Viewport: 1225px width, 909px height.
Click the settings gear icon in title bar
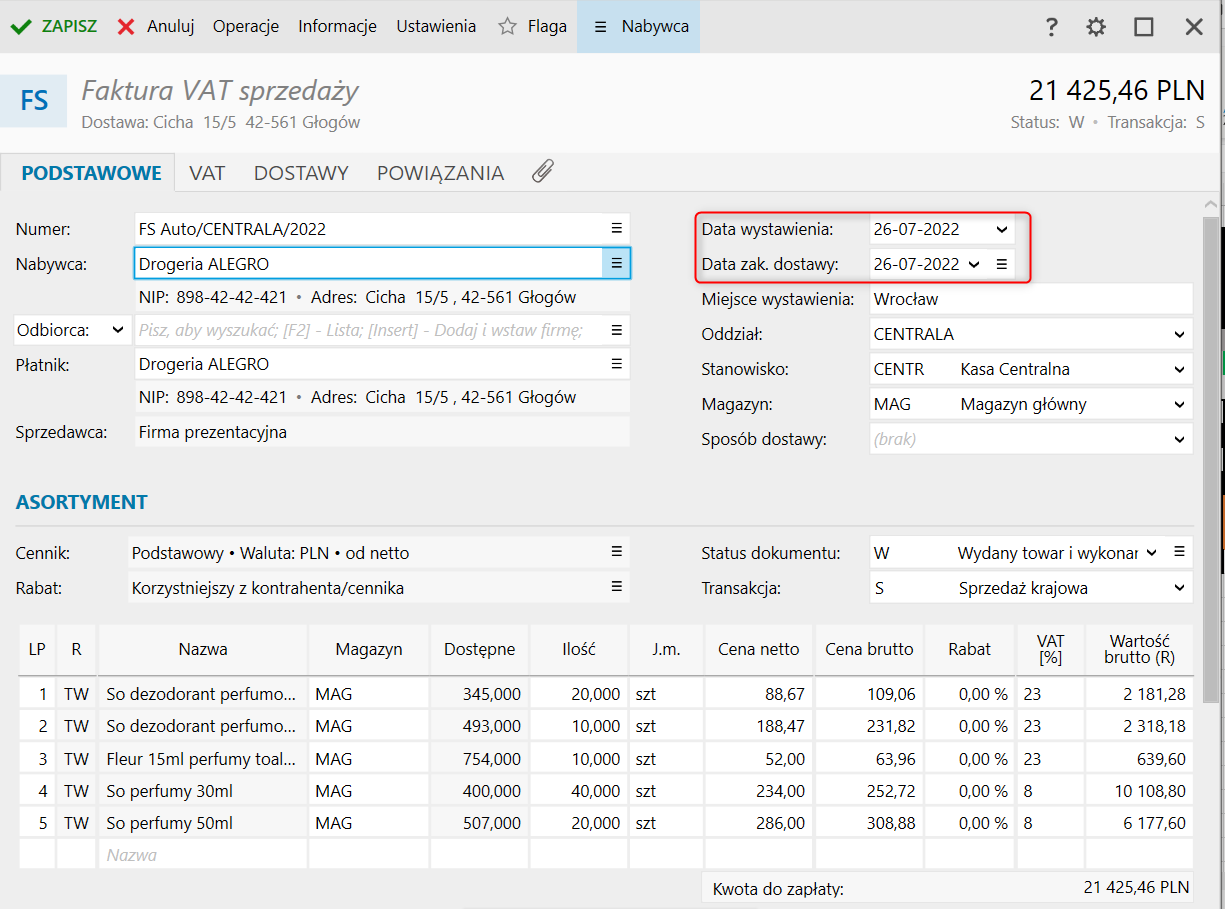[x=1096, y=27]
